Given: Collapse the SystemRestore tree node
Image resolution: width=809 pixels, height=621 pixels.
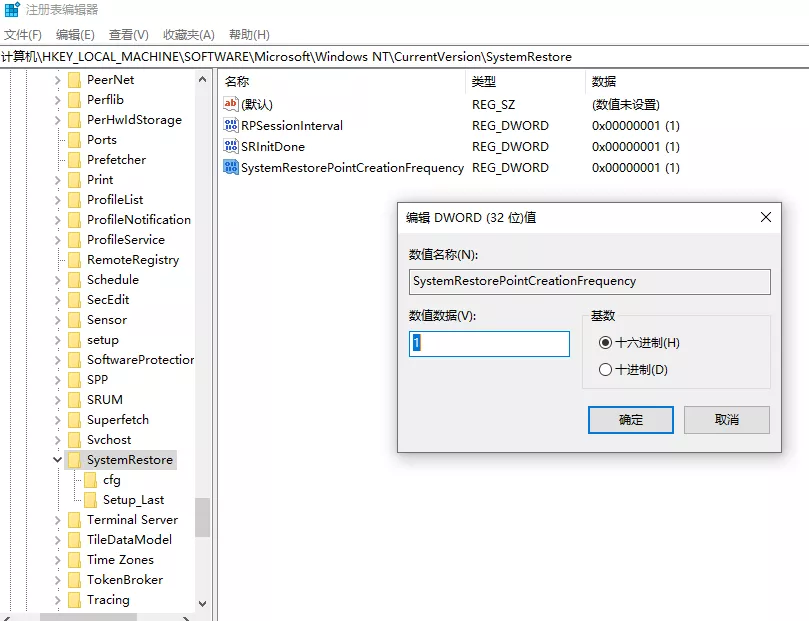Looking at the screenshot, I should click(x=57, y=460).
